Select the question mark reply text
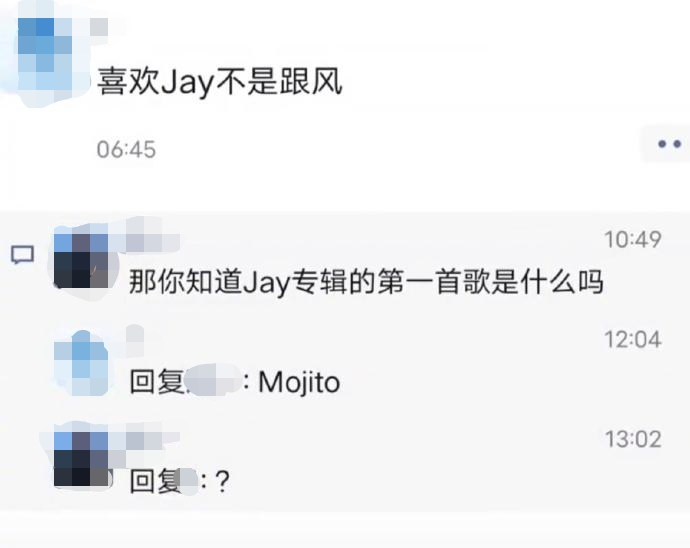The width and height of the screenshot is (690, 548). tap(223, 481)
